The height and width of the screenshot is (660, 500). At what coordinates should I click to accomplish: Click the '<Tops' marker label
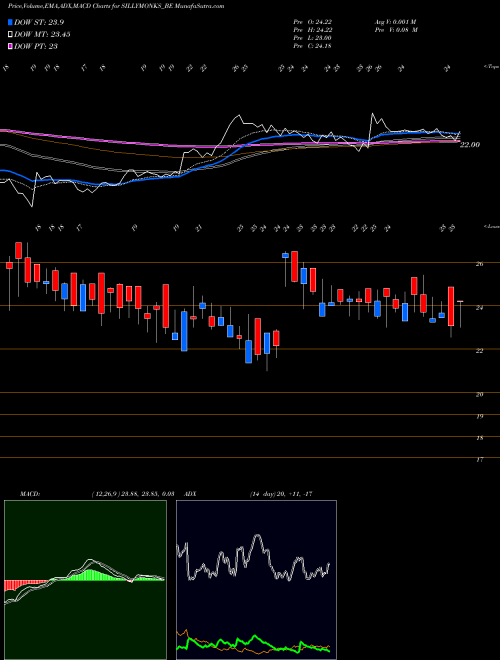click(x=491, y=67)
